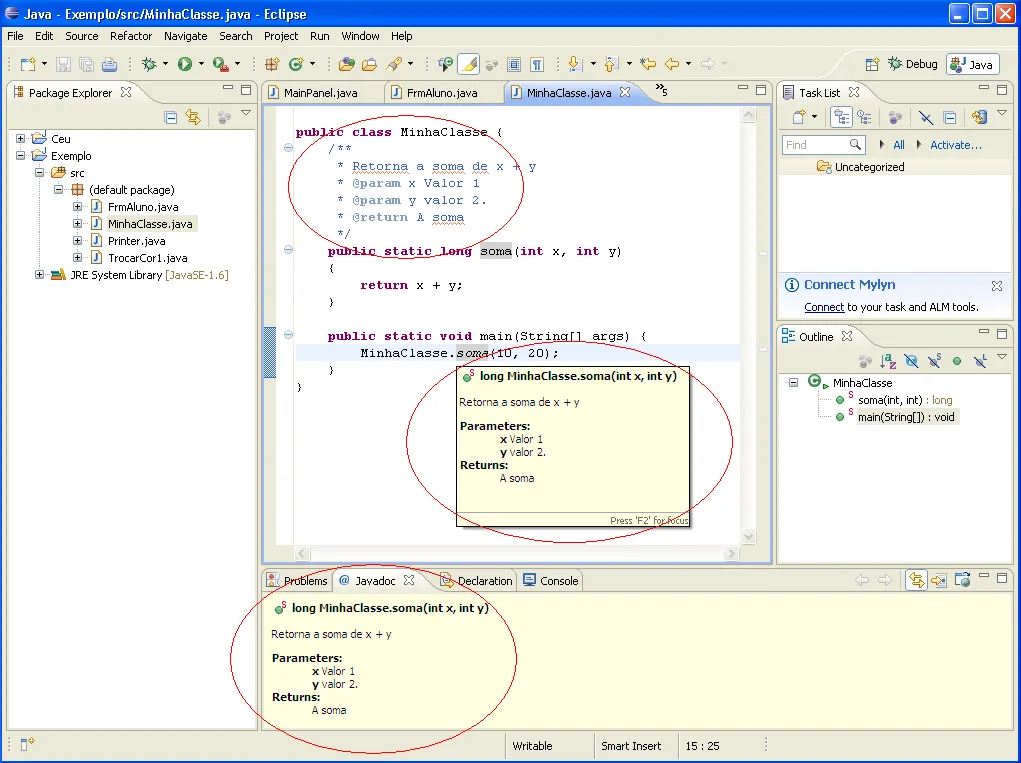The height and width of the screenshot is (763, 1021).
Task: Click Collapse All in Package Explorer
Action: (171, 117)
